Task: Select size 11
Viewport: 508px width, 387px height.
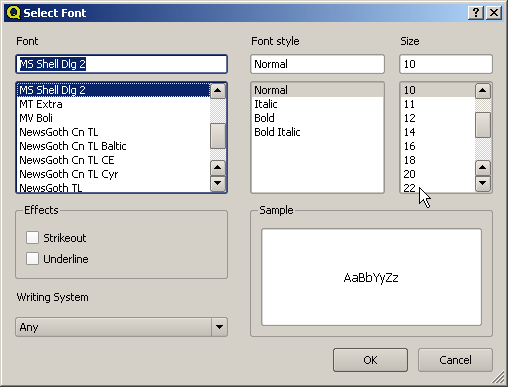Action: pos(438,104)
